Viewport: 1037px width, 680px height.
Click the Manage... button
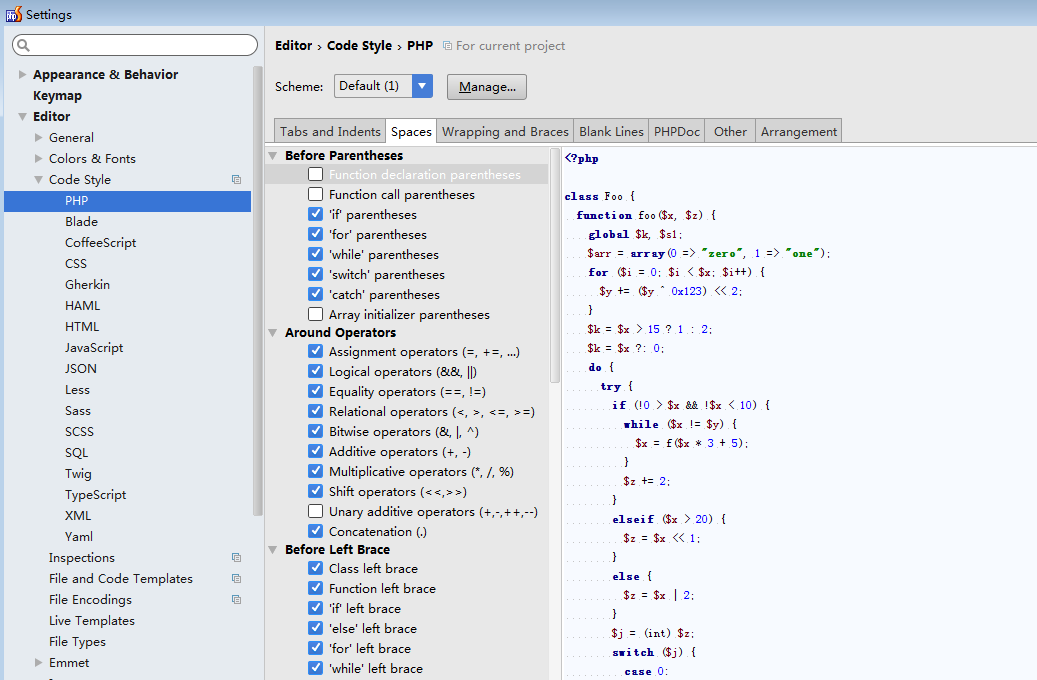pyautogui.click(x=487, y=87)
